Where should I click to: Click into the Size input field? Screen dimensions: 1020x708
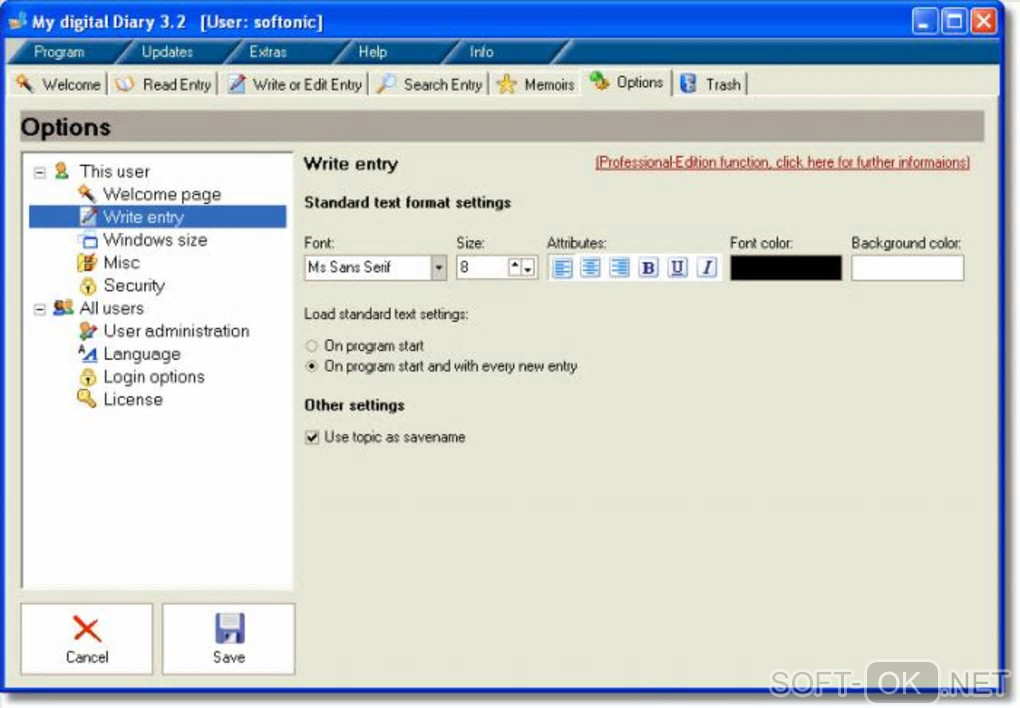(x=482, y=267)
